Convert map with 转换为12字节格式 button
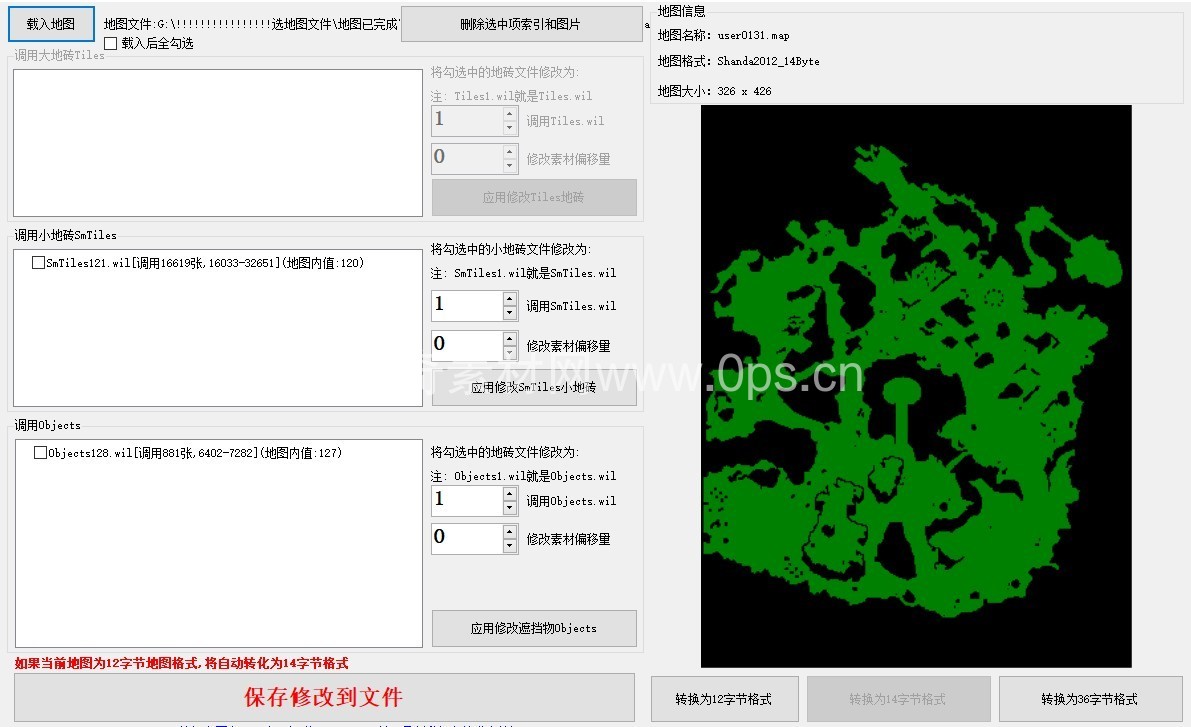This screenshot has height=727, width=1191. pyautogui.click(x=723, y=699)
